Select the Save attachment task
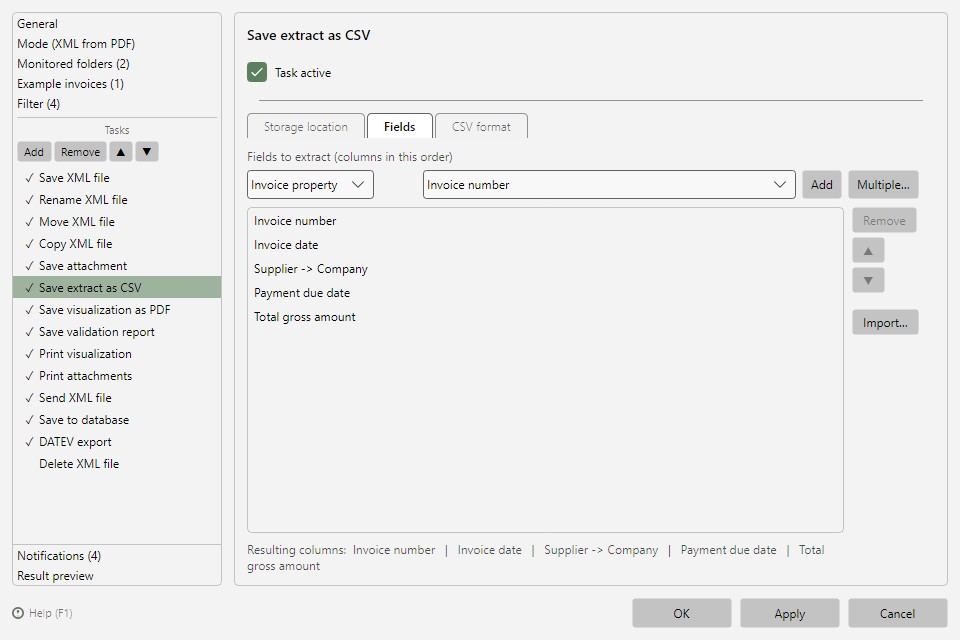The width and height of the screenshot is (960, 640). tap(117, 266)
